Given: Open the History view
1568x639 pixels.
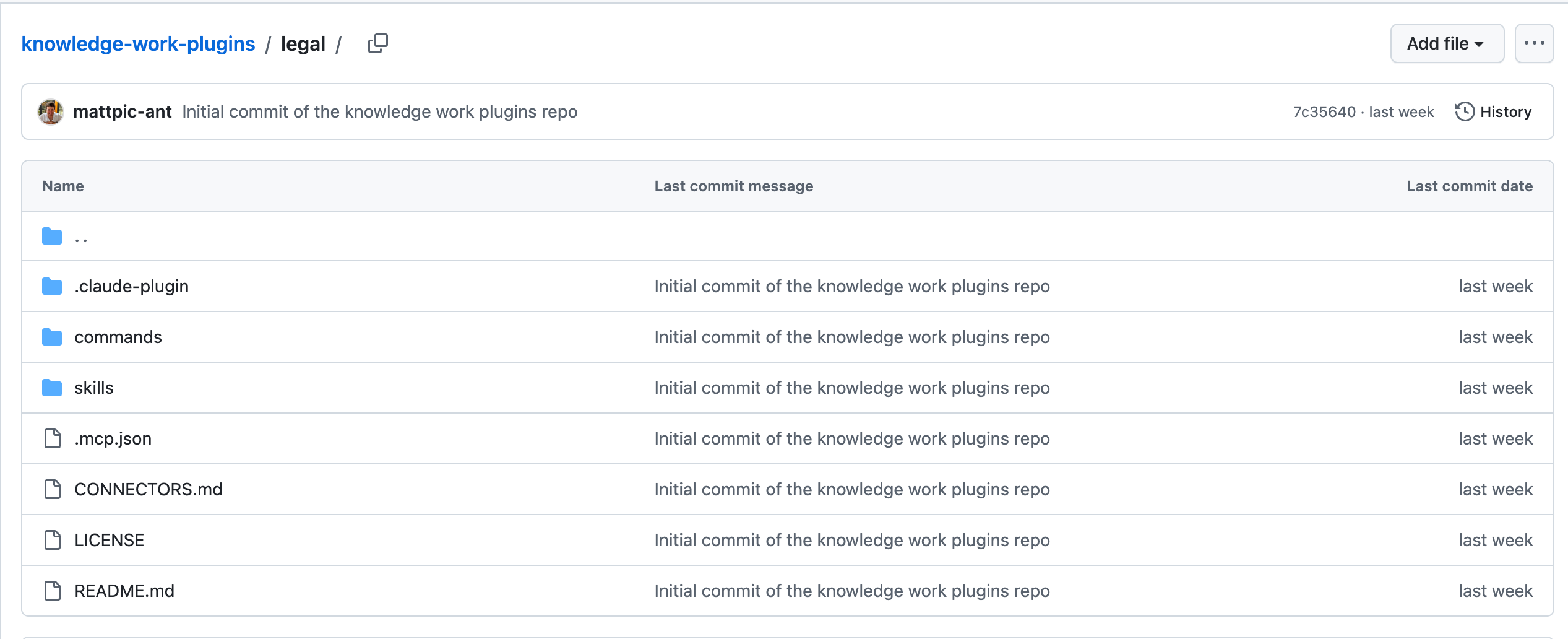Looking at the screenshot, I should [x=1506, y=111].
